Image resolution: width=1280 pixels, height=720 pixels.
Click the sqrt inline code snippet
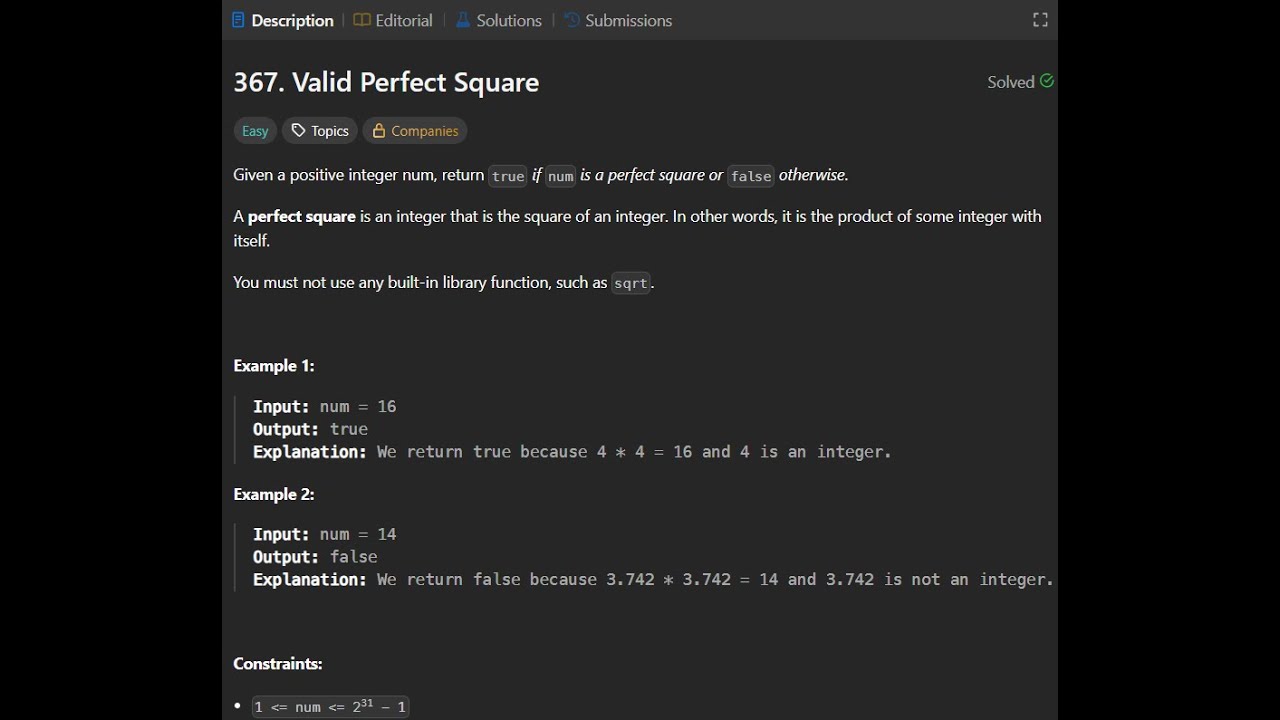point(631,283)
